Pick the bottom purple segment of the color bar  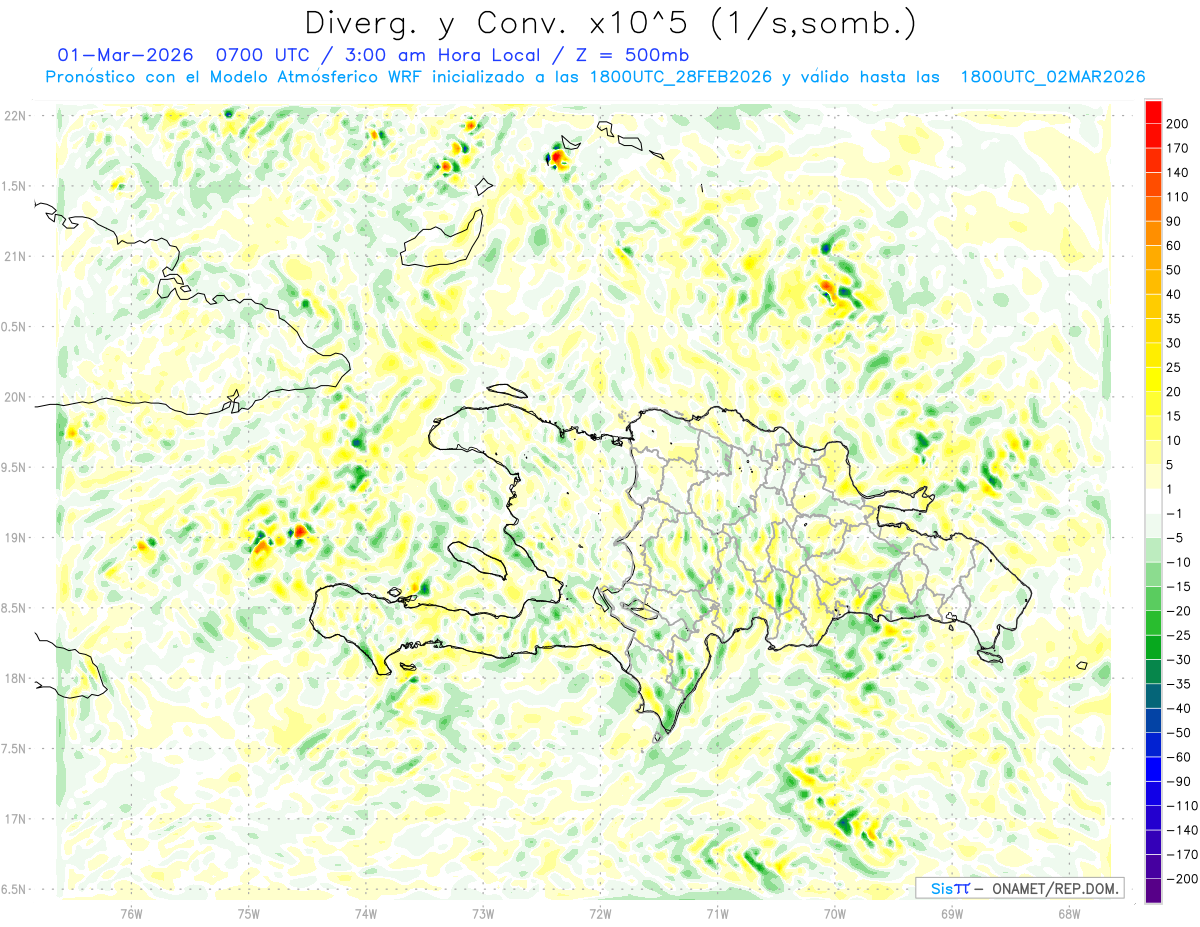(1153, 890)
